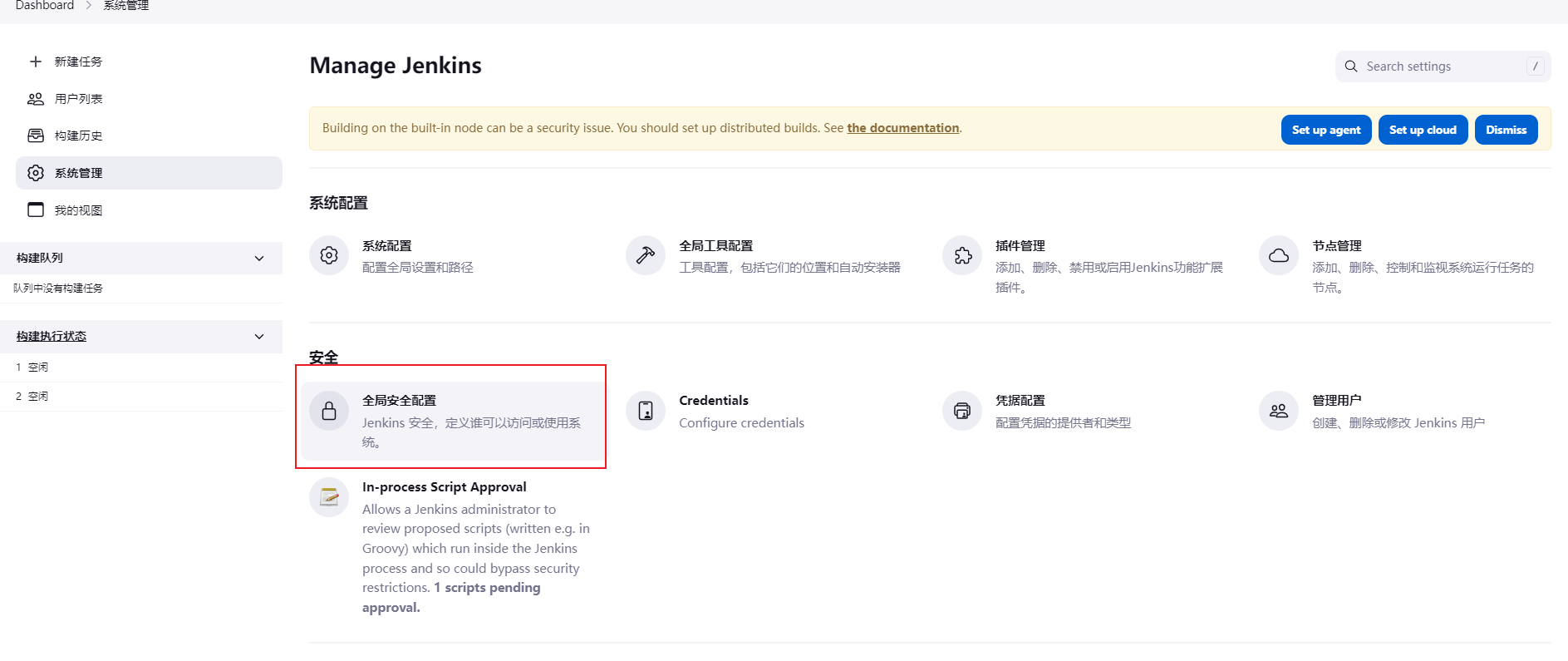
Task: Open the In-process Script Approval notepad icon
Action: pos(329,497)
